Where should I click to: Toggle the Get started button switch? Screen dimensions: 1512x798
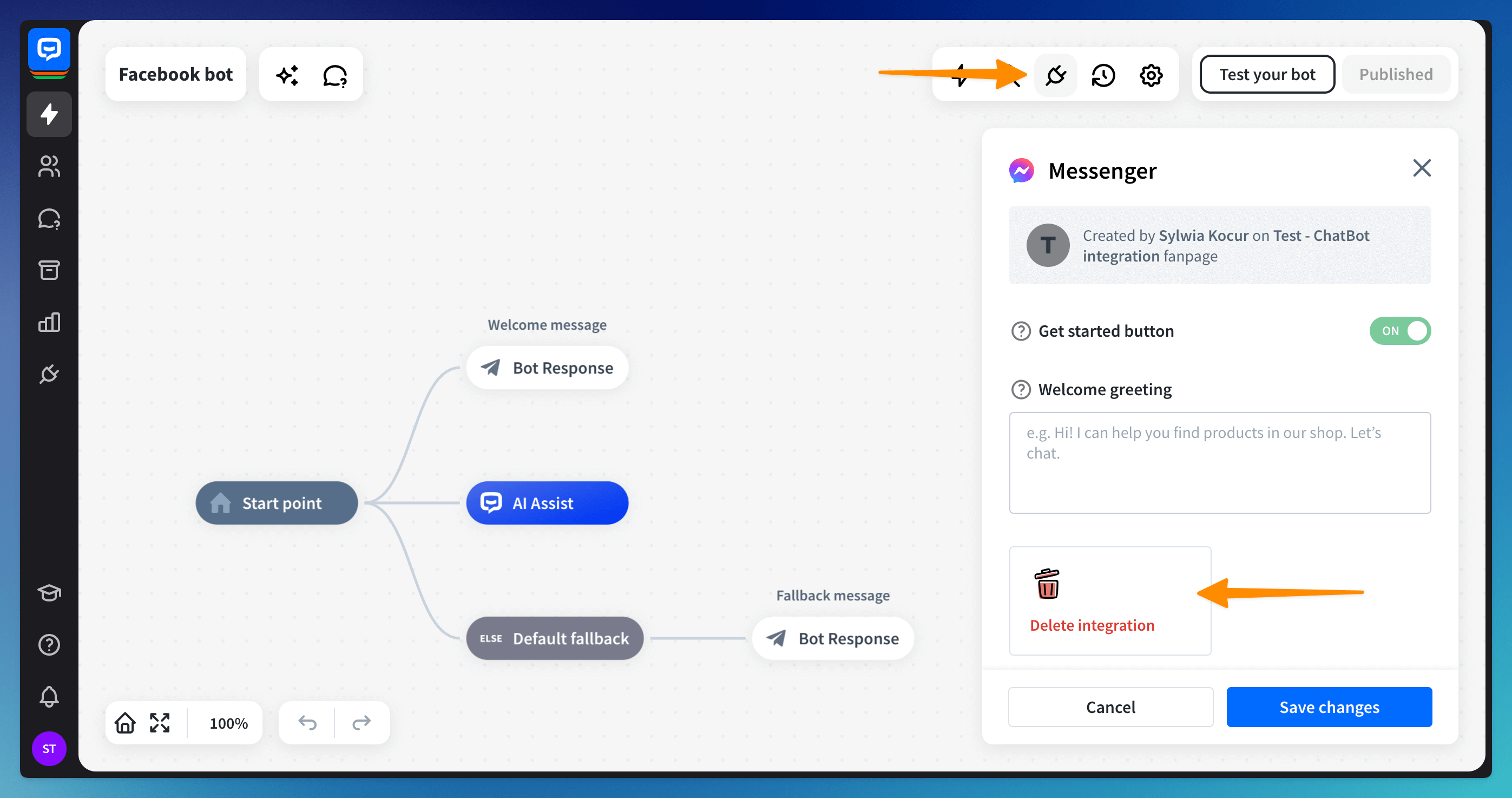(1400, 331)
